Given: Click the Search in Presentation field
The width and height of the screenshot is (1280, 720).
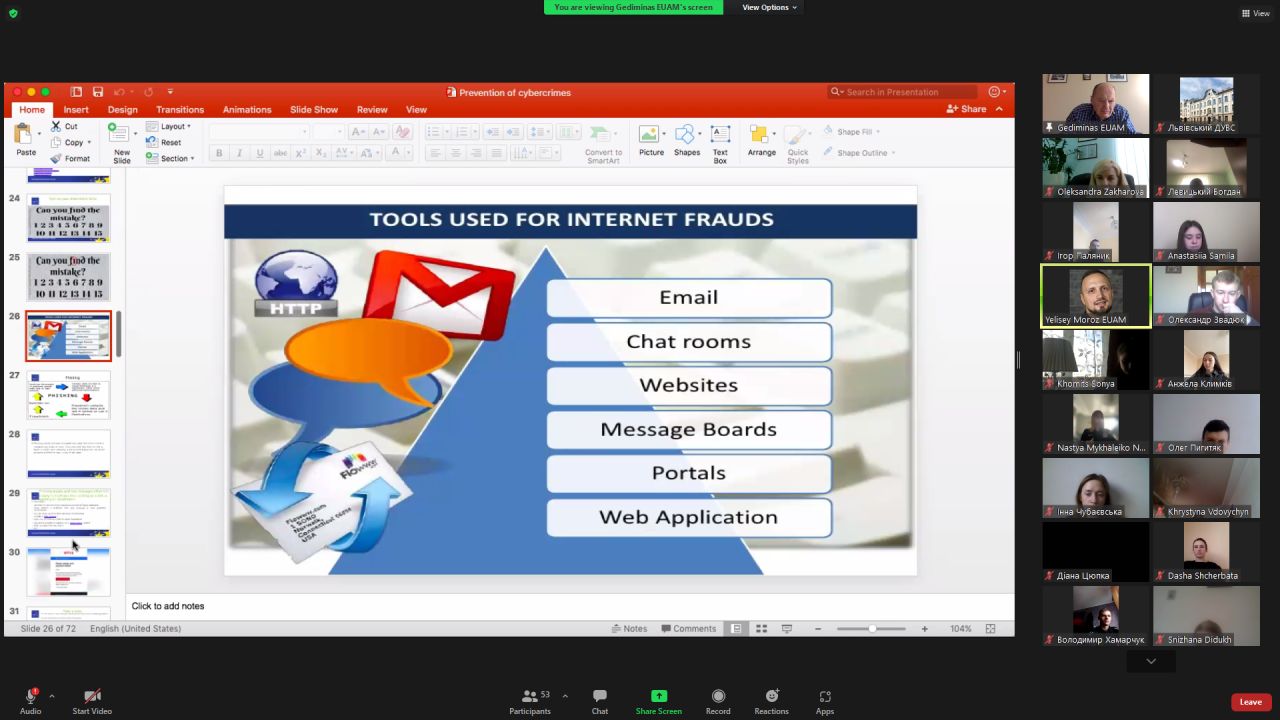Looking at the screenshot, I should point(903,92).
